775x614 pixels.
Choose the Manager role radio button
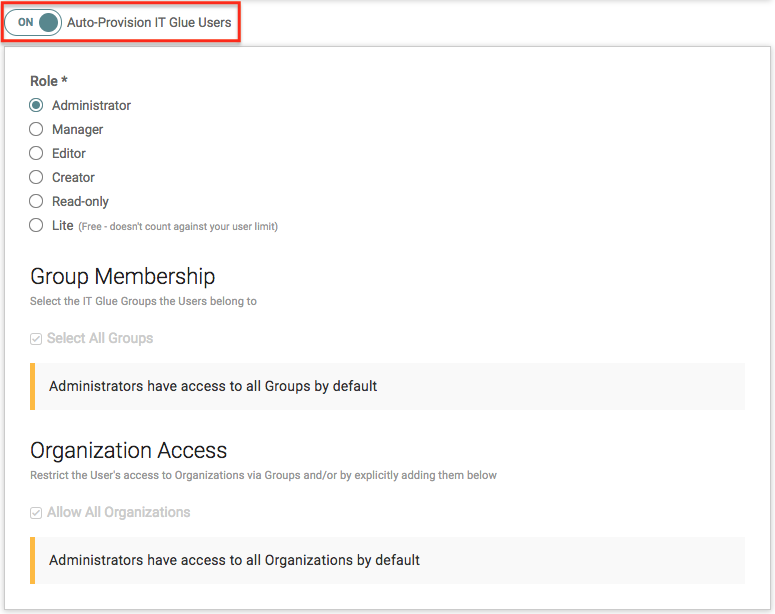(36, 129)
